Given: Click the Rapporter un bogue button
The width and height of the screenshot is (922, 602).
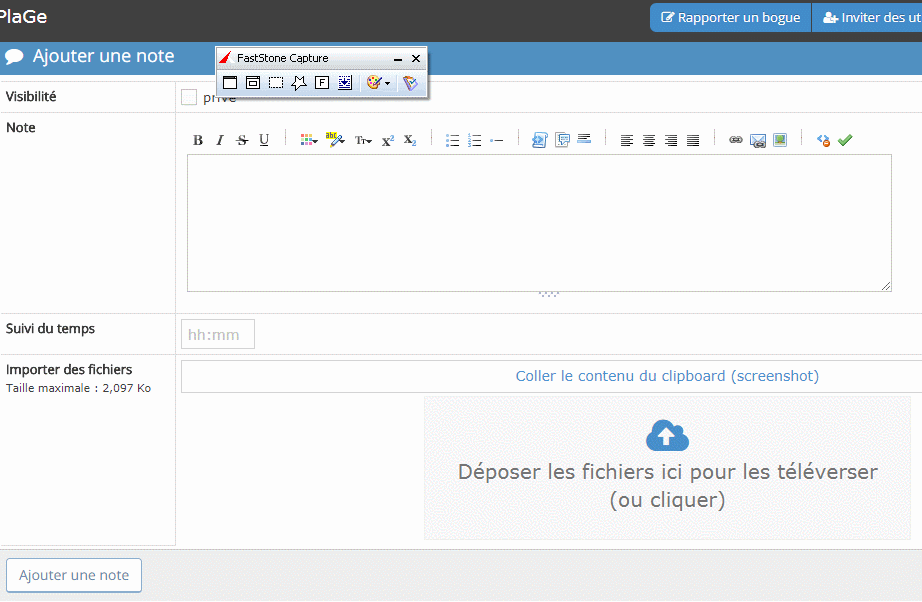Looking at the screenshot, I should click(730, 17).
